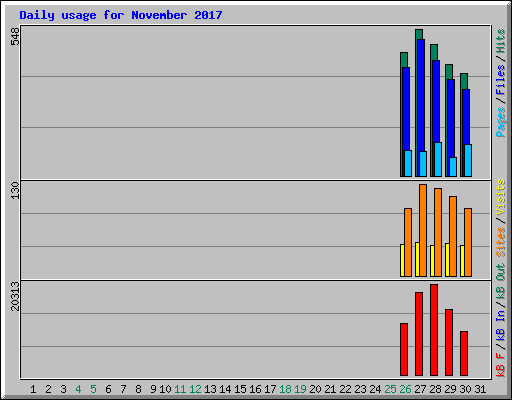Click day number 27 on the axis
The width and height of the screenshot is (512, 400).
[420, 389]
